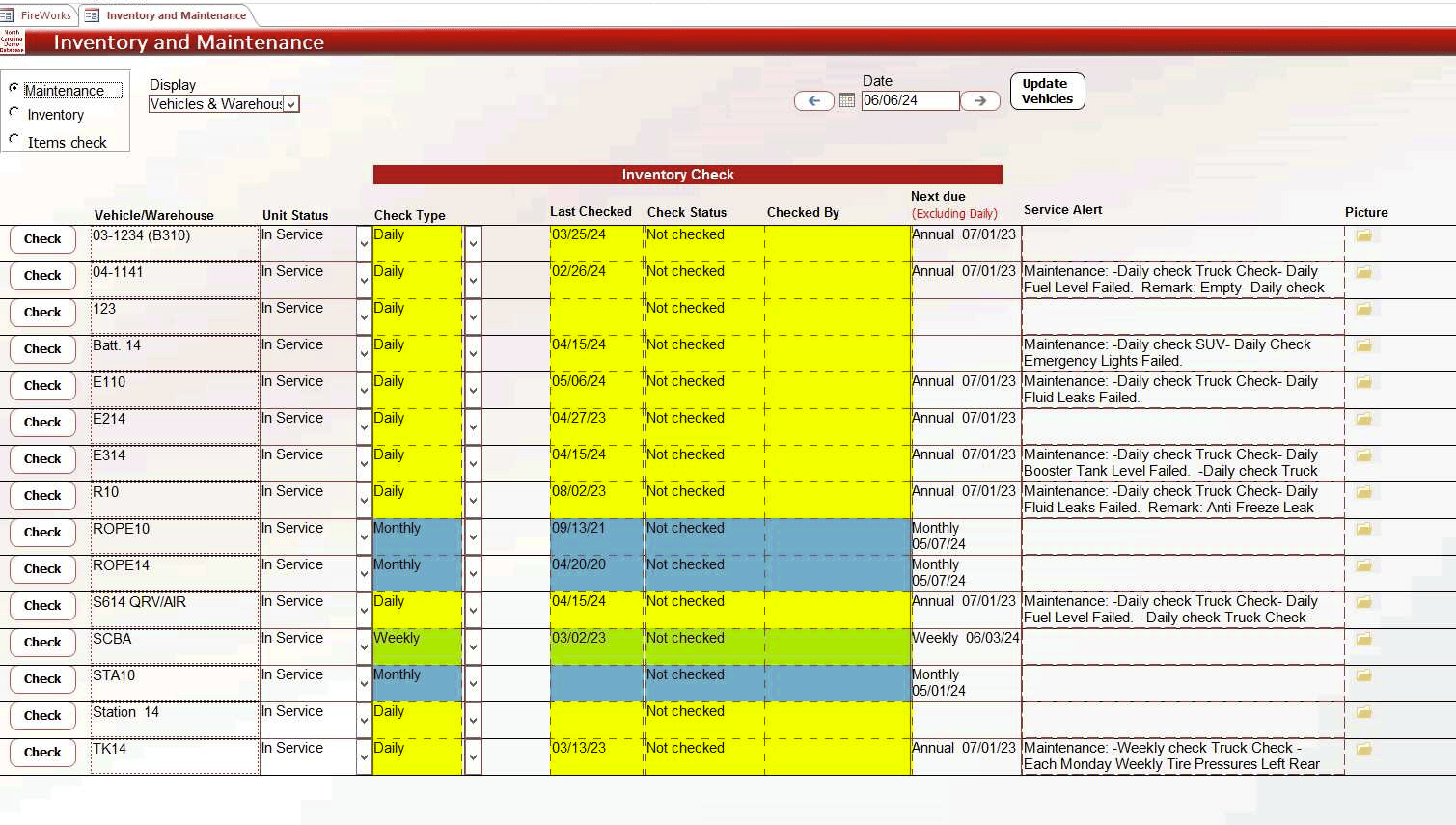Click Check button for Station 14
The width and height of the screenshot is (1456, 825).
(x=42, y=716)
